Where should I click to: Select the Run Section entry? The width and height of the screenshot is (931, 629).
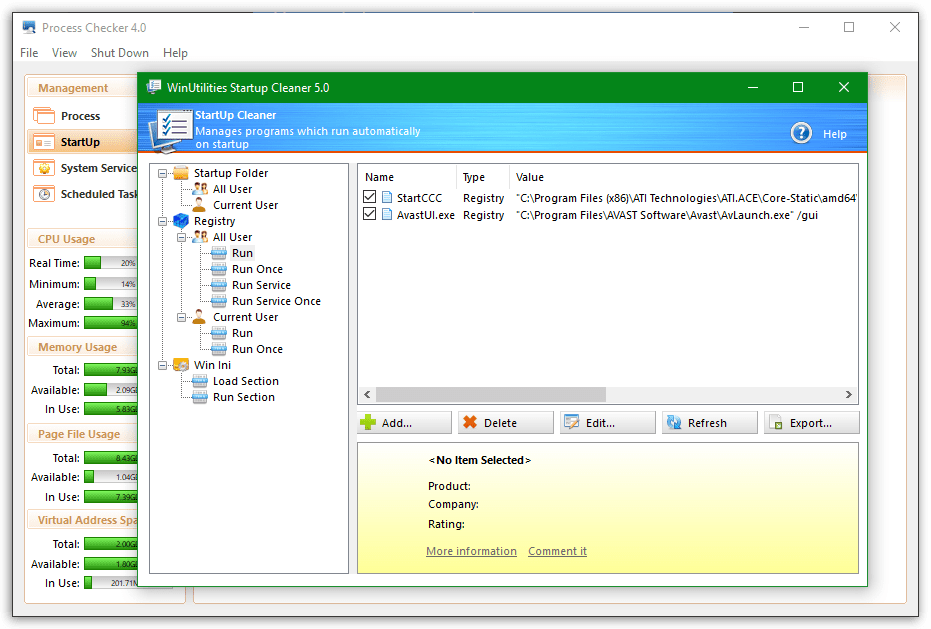pos(243,398)
